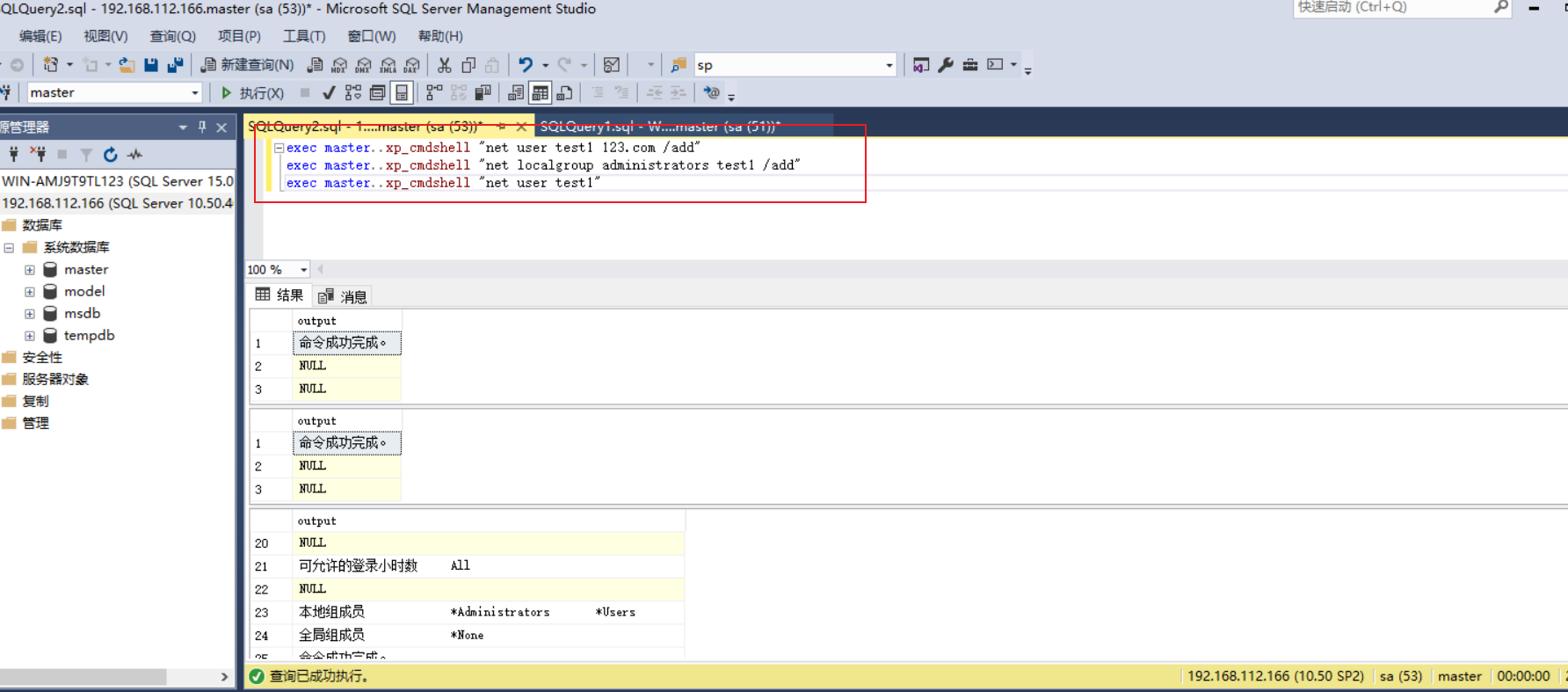Toggle Include Client Statistics
Image resolution: width=1568 pixels, height=692 pixels.
click(x=483, y=93)
